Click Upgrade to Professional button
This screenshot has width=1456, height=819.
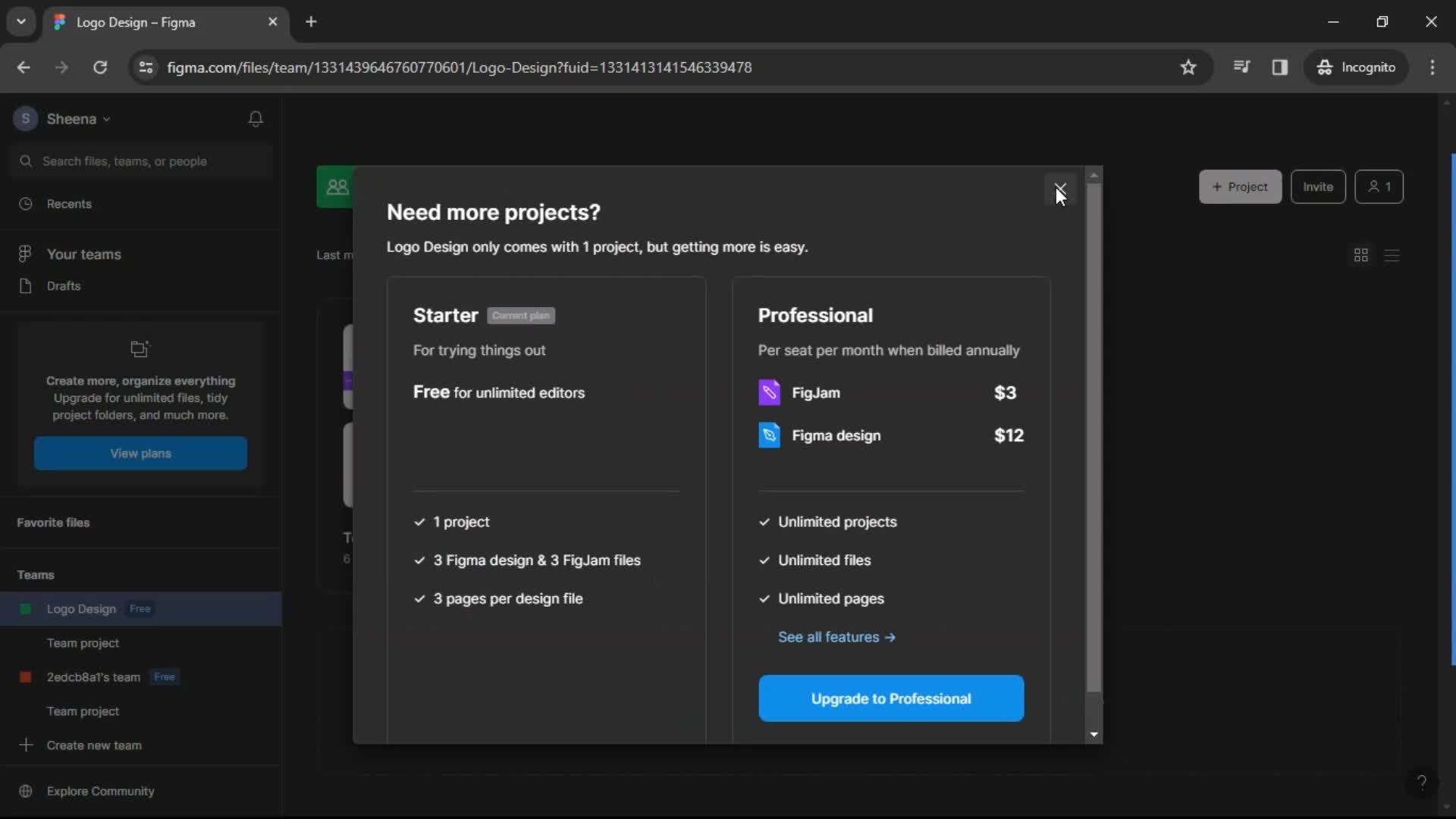point(891,698)
